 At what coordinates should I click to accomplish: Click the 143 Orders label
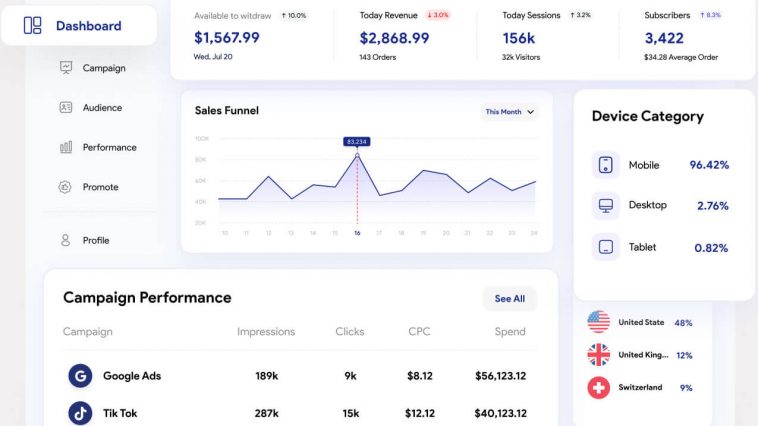point(378,57)
